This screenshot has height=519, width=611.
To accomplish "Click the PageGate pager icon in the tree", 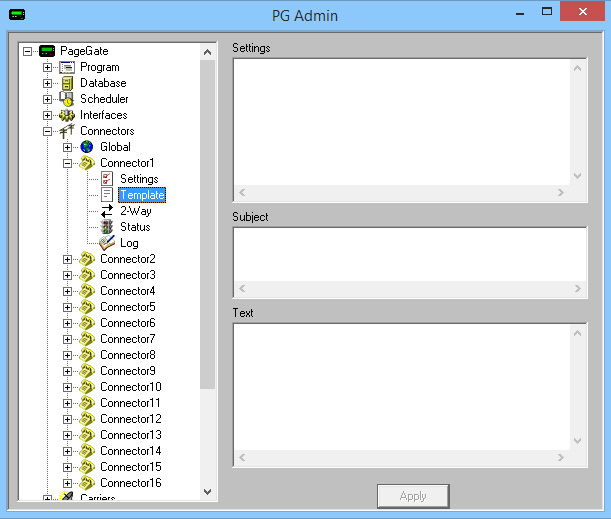I will coord(47,51).
